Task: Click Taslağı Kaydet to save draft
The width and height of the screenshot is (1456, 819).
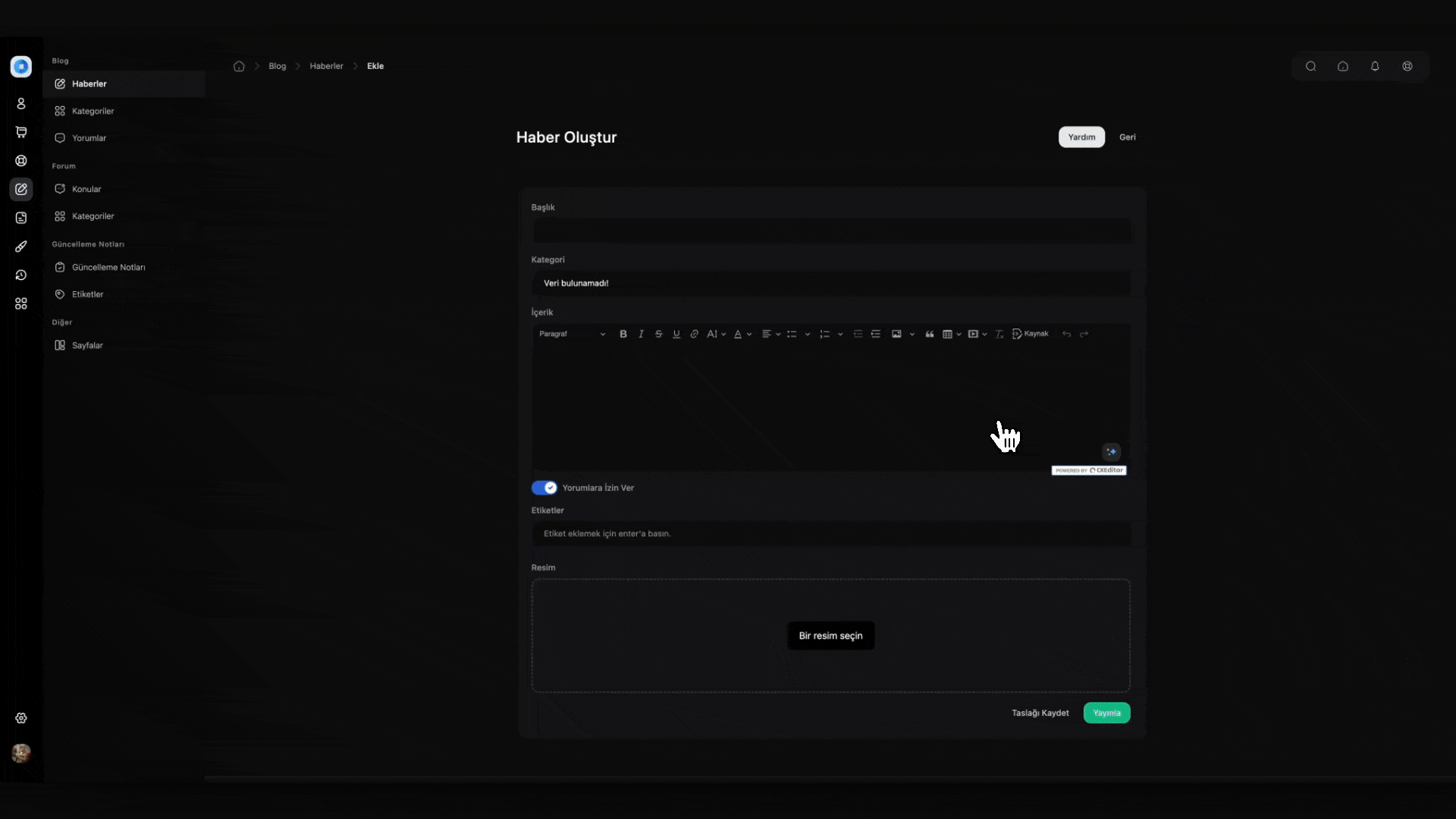Action: point(1040,713)
